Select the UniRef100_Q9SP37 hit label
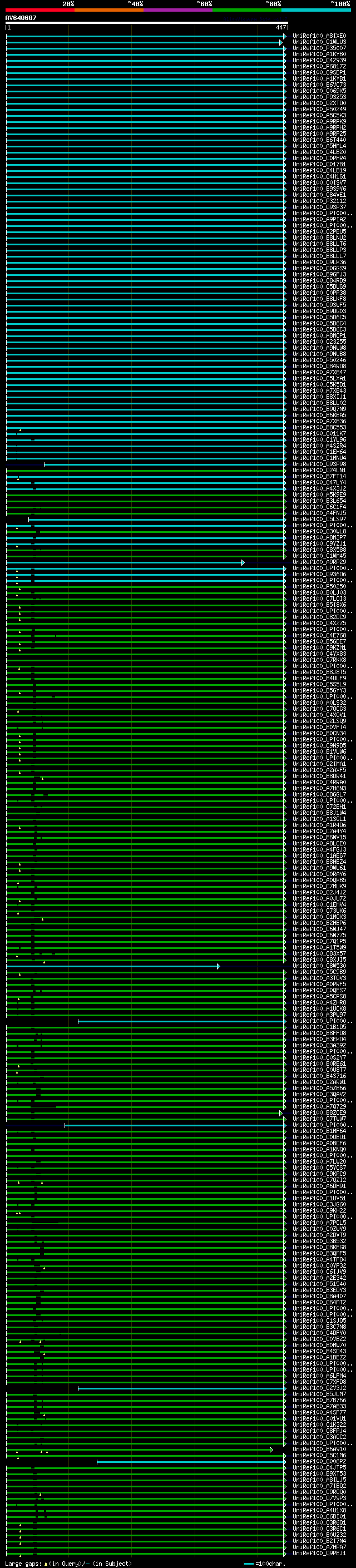 tap(319, 207)
